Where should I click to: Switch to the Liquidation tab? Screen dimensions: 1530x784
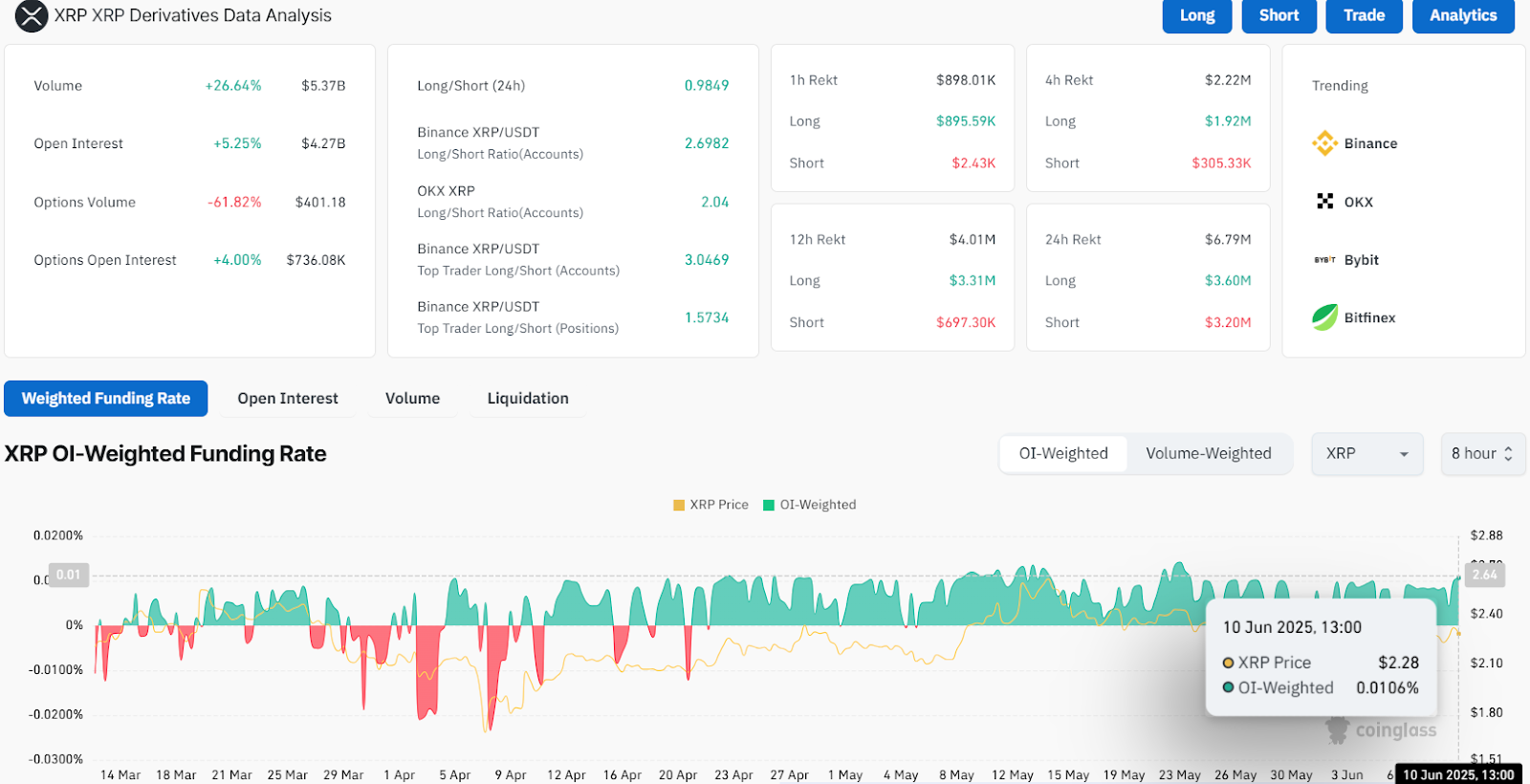click(528, 399)
